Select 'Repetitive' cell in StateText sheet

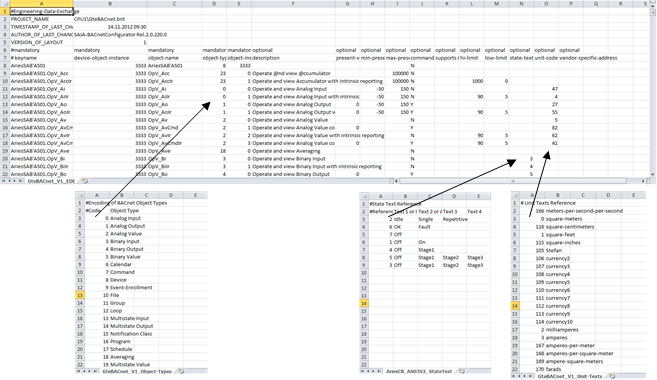(454, 219)
